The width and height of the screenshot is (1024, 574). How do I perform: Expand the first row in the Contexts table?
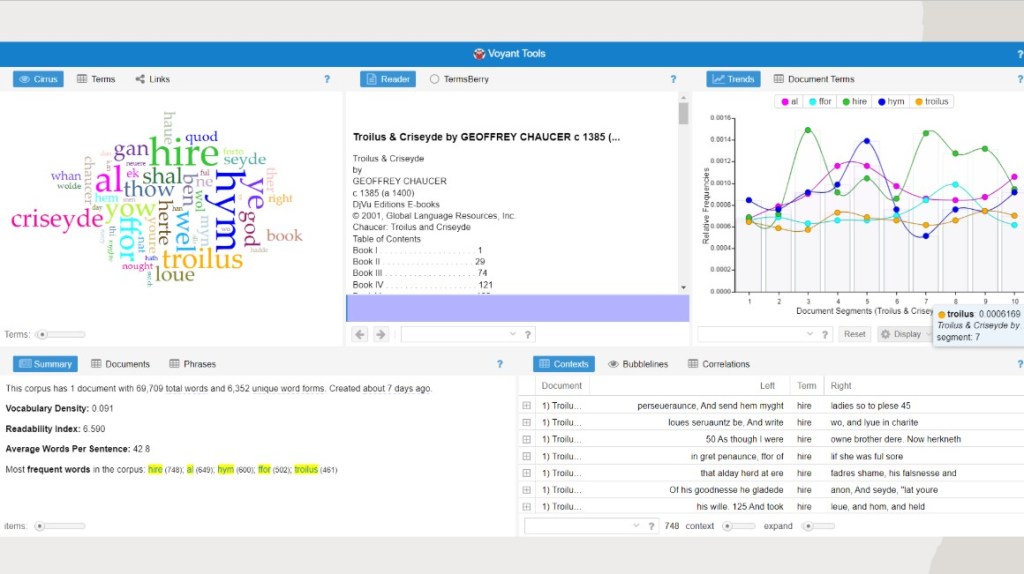coord(526,406)
